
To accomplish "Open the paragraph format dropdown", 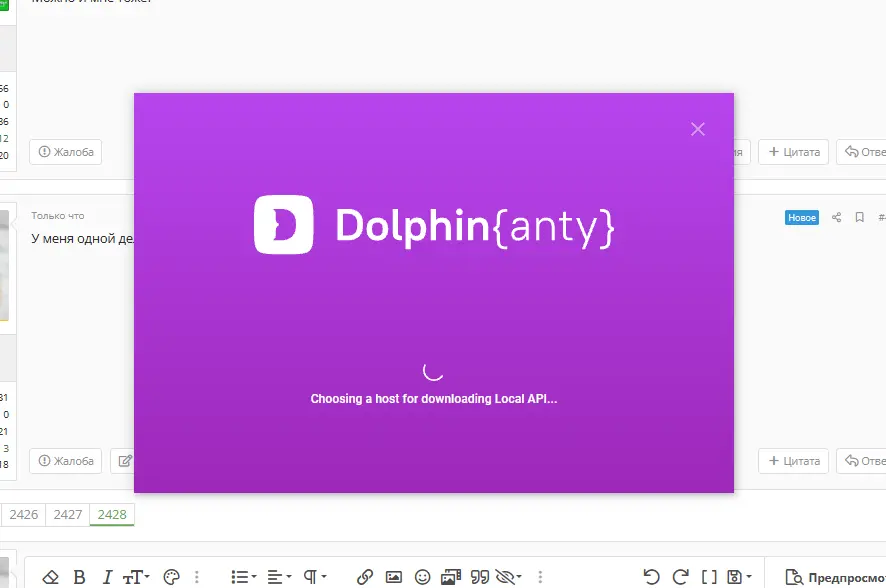I will pyautogui.click(x=315, y=577).
